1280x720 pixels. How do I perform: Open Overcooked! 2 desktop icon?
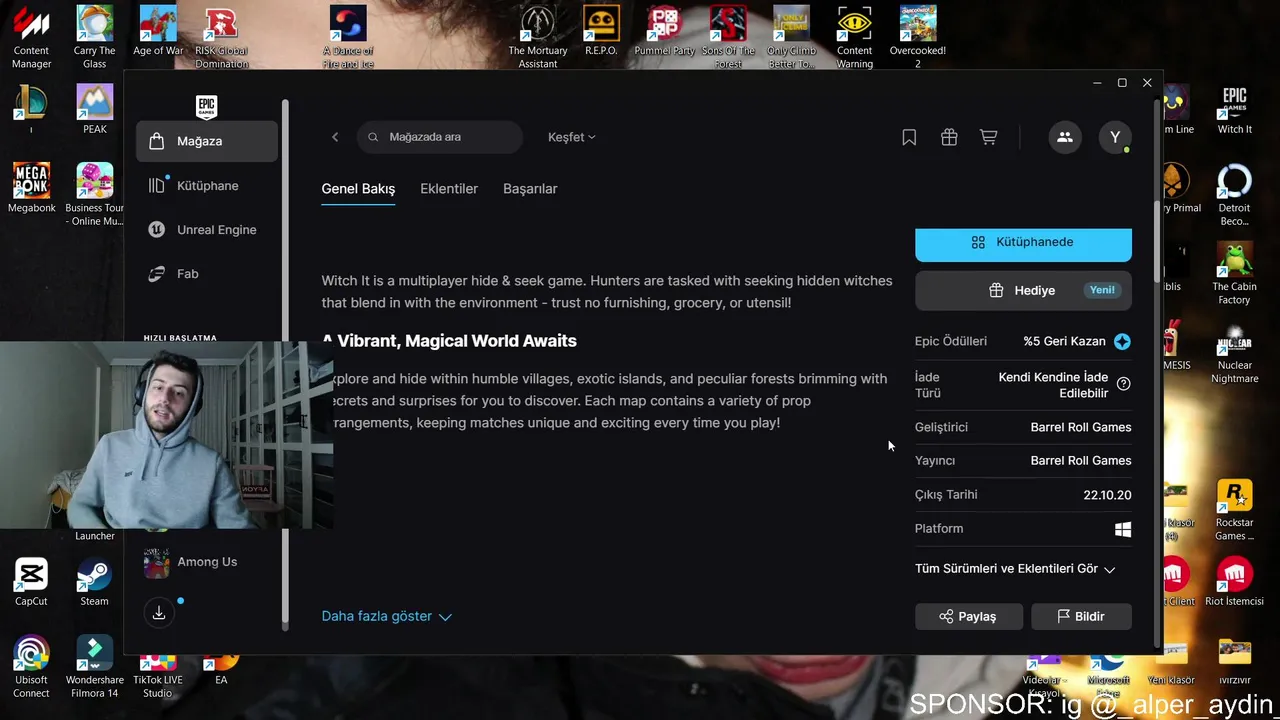[918, 38]
